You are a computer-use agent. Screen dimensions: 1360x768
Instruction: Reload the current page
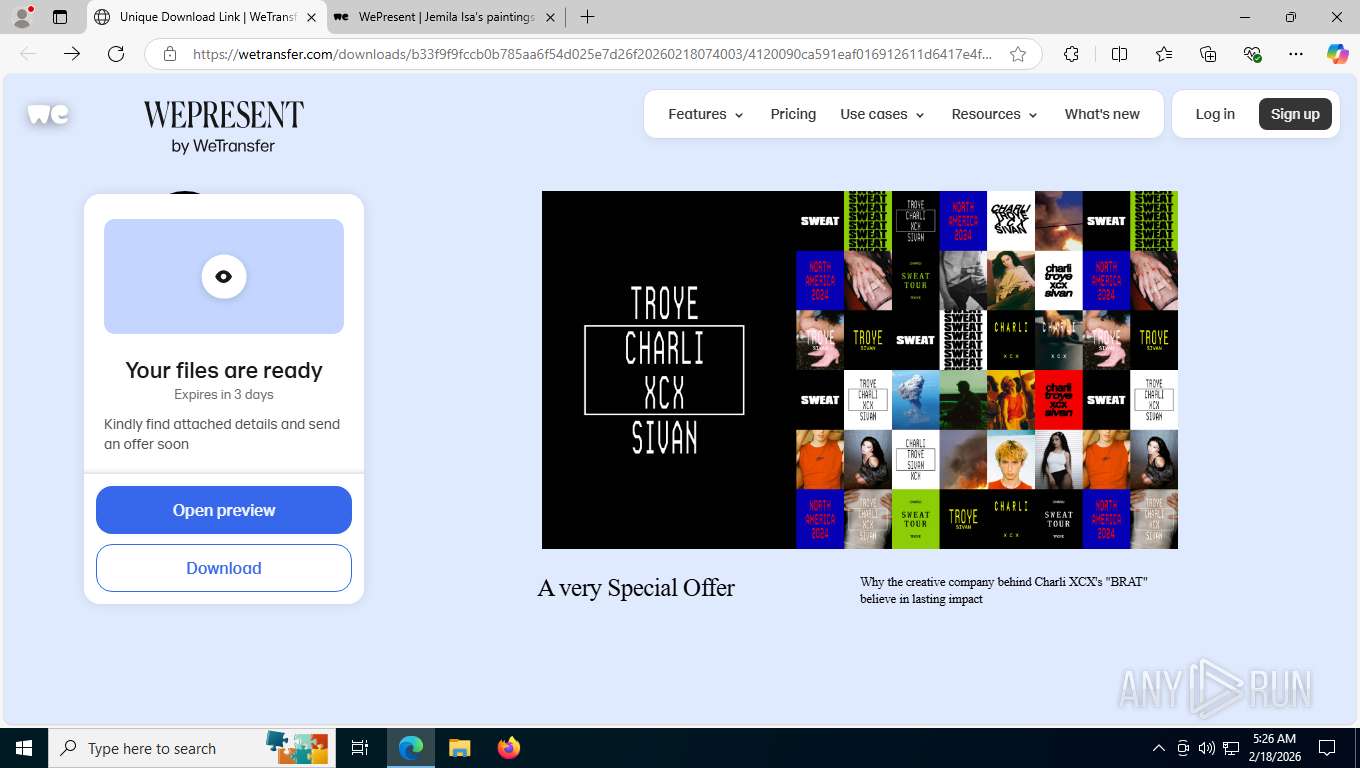click(116, 54)
